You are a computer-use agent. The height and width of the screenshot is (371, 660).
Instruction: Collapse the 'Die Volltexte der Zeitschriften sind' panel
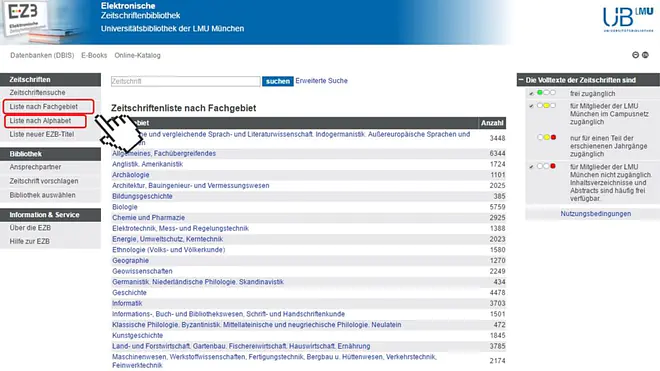521,80
